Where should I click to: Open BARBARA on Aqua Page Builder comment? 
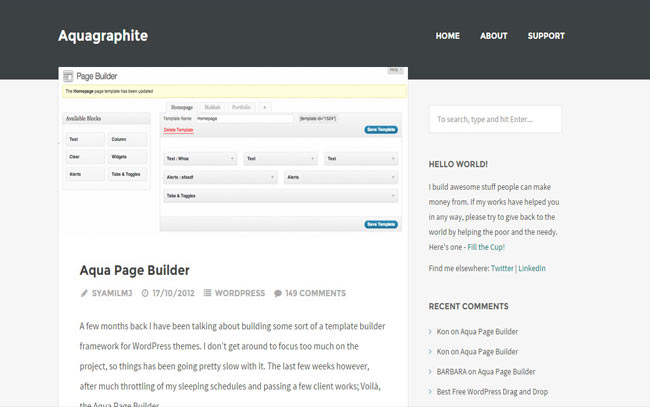click(486, 372)
